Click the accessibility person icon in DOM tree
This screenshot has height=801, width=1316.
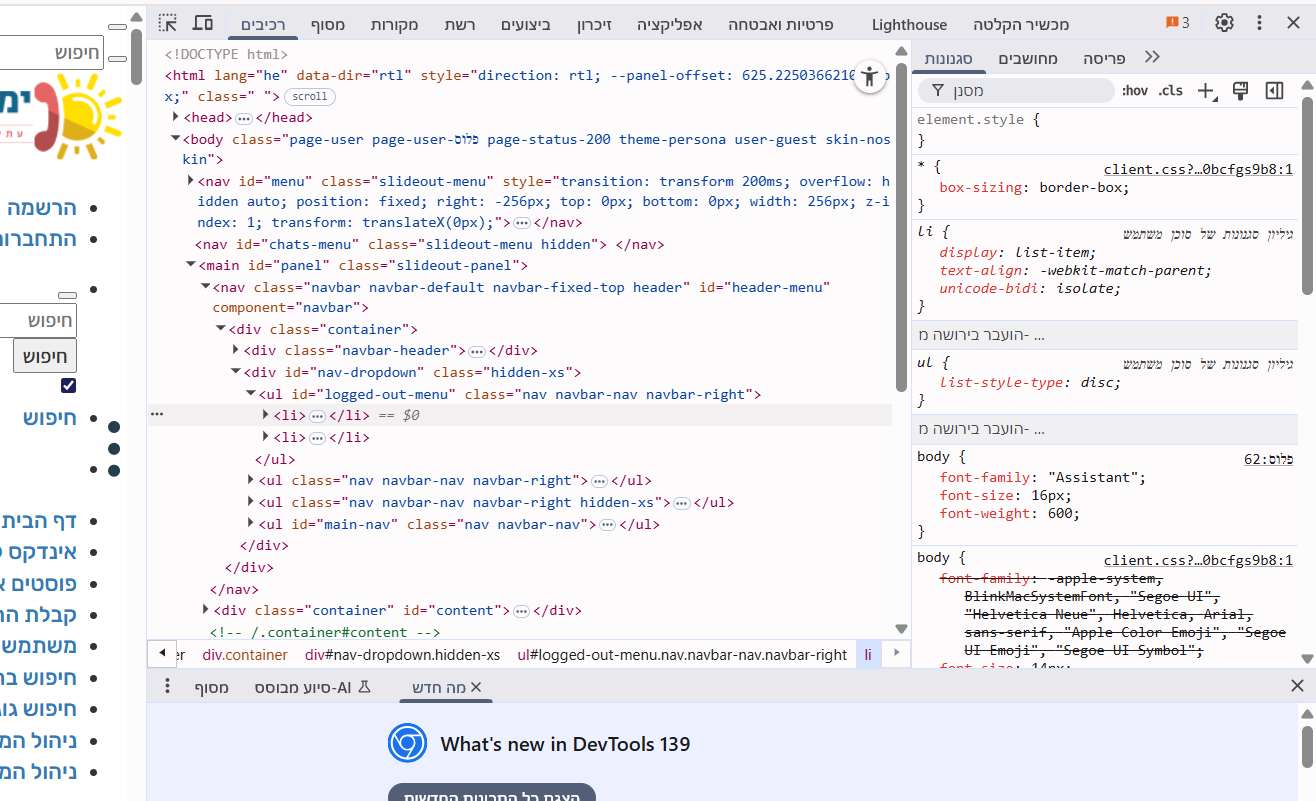(871, 77)
